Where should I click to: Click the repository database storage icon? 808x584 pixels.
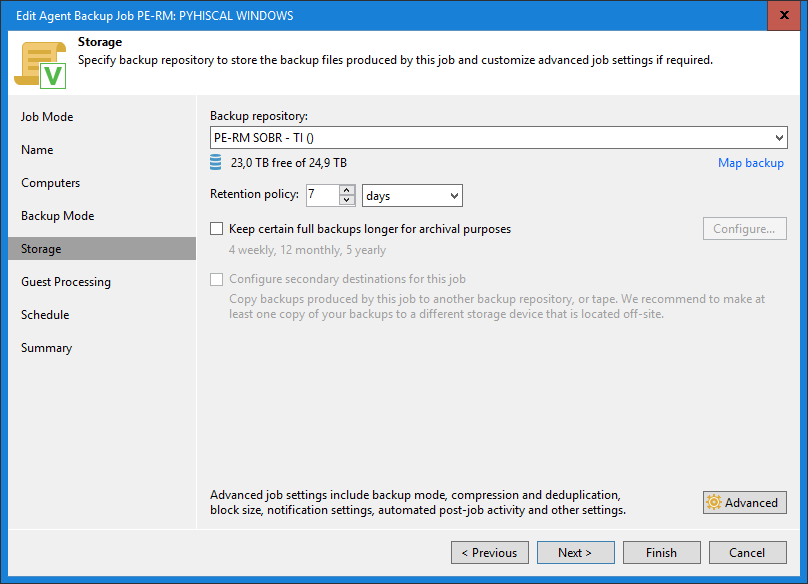pyautogui.click(x=216, y=162)
